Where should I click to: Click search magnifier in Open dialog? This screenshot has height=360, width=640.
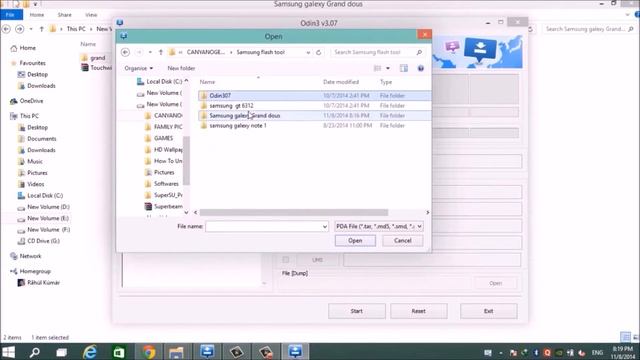click(x=419, y=52)
